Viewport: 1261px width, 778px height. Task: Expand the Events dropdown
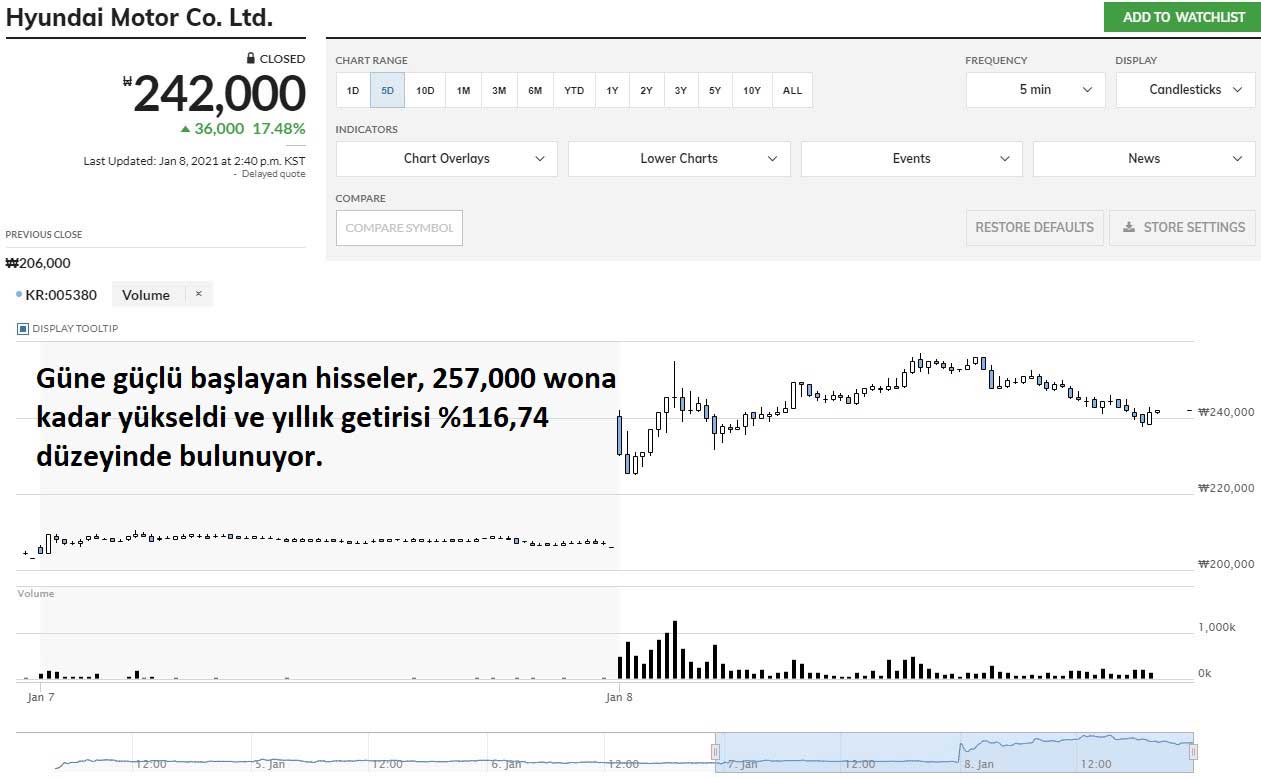[x=912, y=159]
